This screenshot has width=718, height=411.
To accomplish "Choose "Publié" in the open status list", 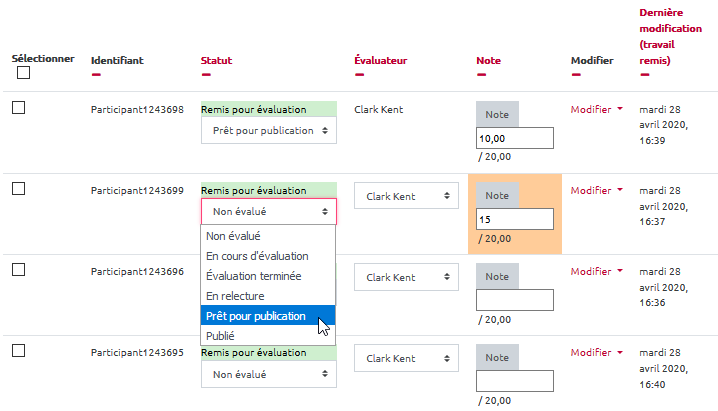I will click(x=220, y=336).
